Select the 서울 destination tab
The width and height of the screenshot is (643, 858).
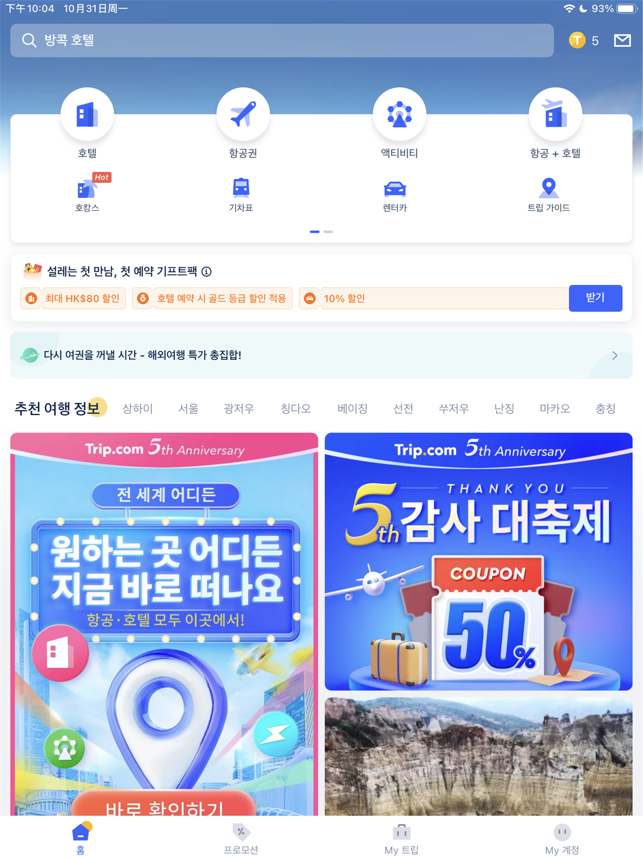click(188, 409)
